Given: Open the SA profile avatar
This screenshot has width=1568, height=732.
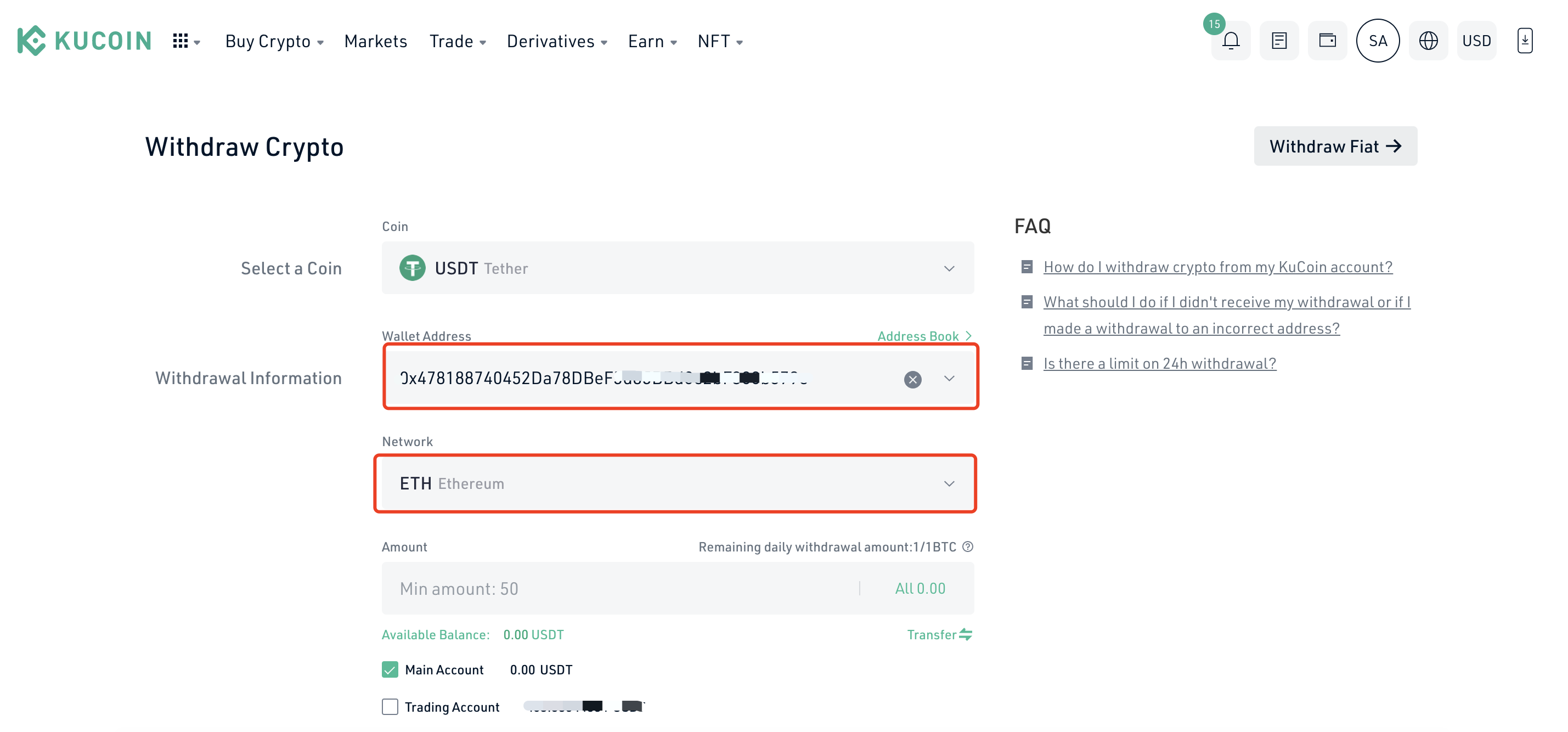Looking at the screenshot, I should coord(1378,41).
